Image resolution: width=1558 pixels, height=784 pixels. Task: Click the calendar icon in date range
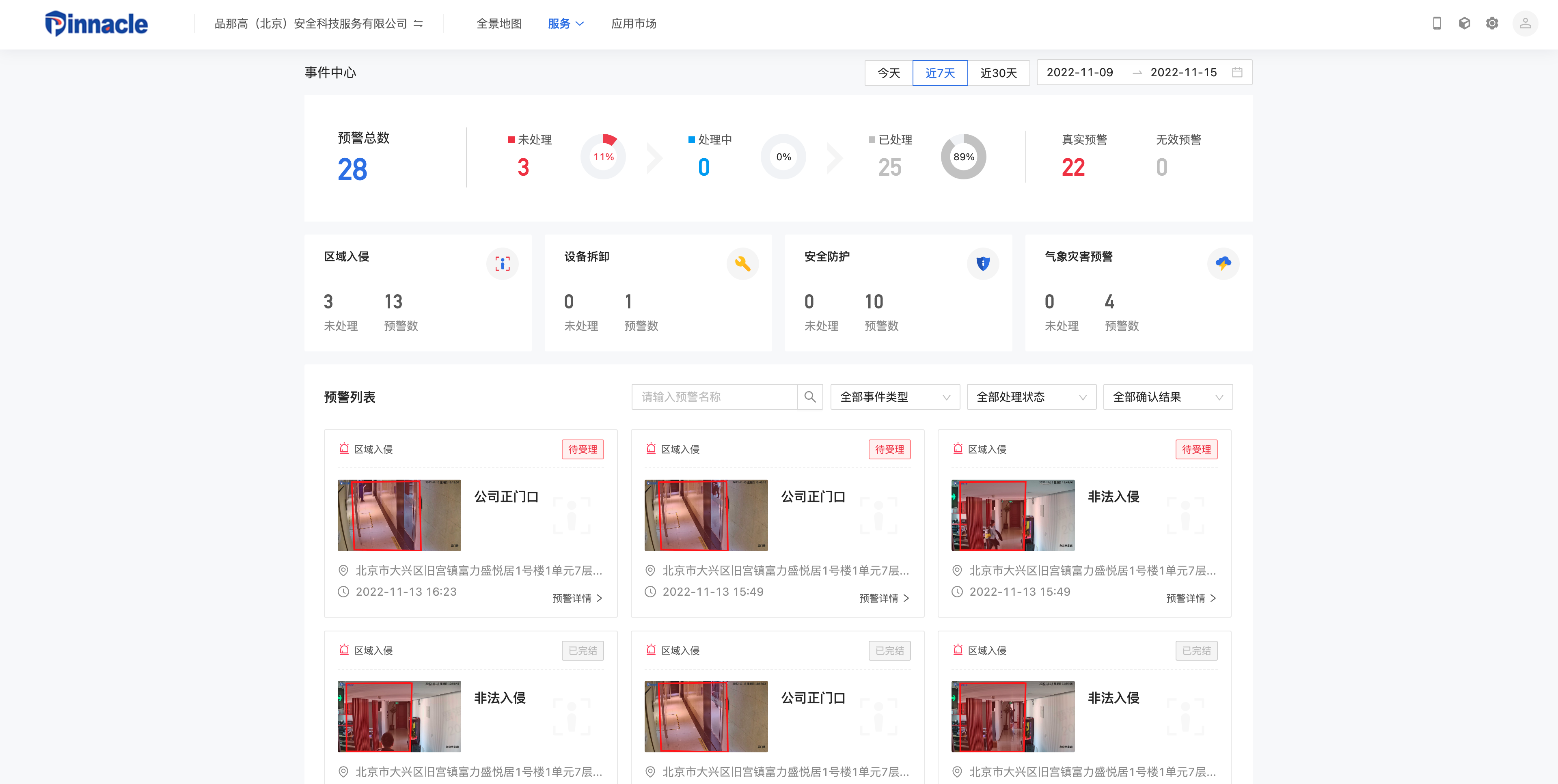coord(1237,73)
